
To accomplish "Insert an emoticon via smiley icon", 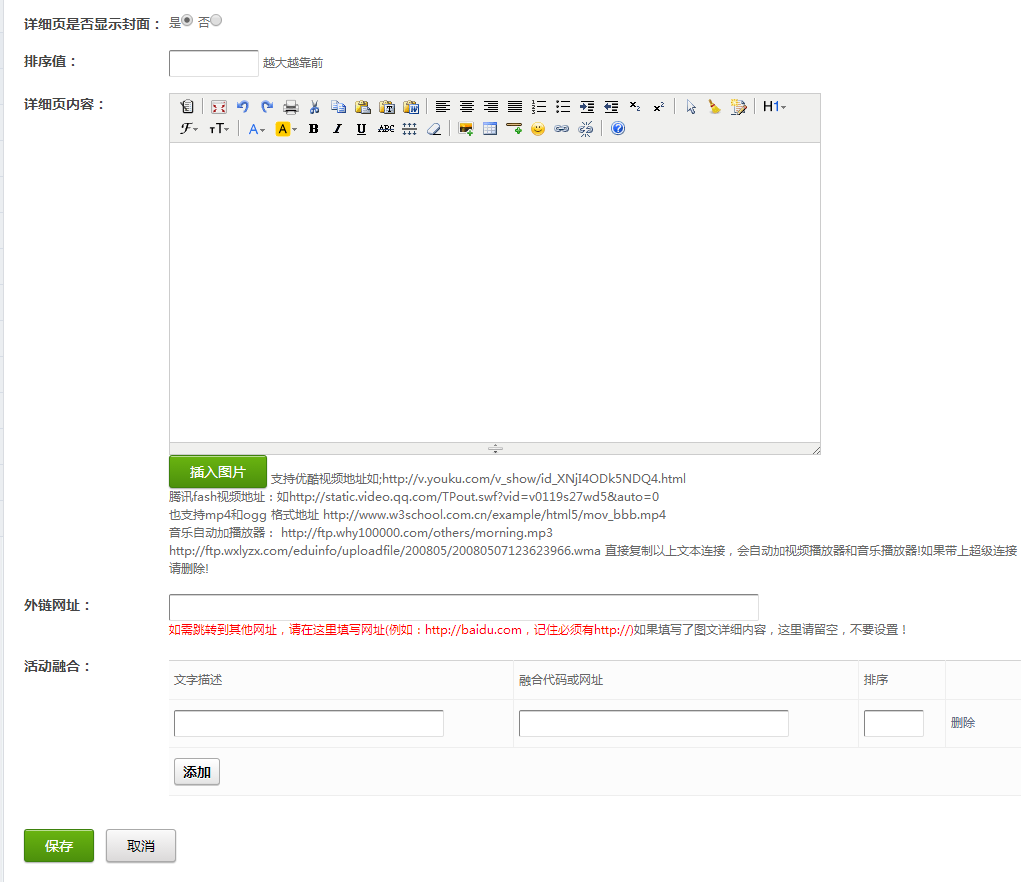I will [538, 129].
